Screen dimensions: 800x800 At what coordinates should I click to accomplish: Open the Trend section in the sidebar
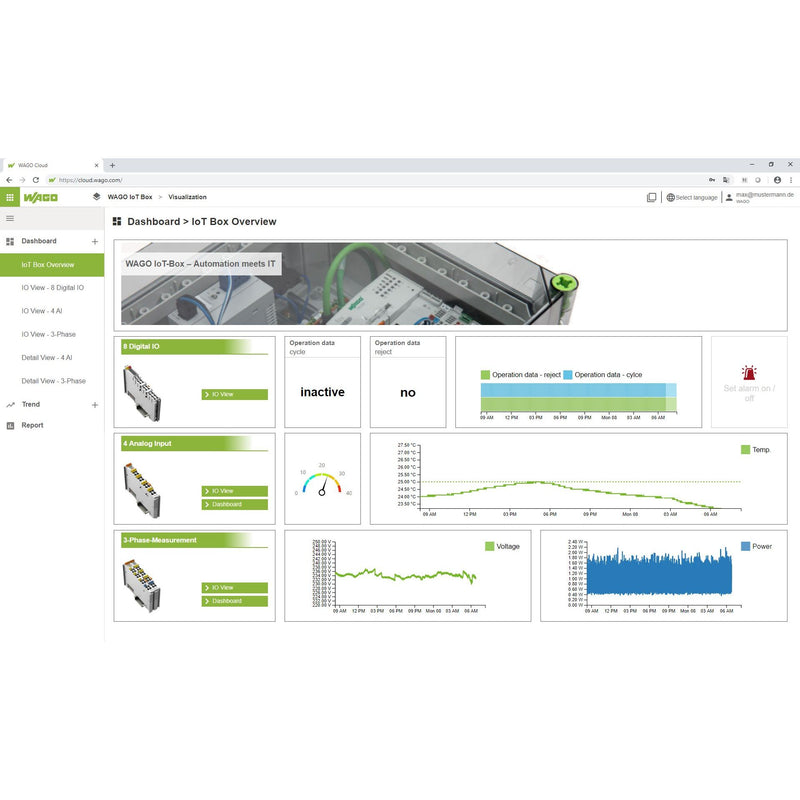point(31,405)
